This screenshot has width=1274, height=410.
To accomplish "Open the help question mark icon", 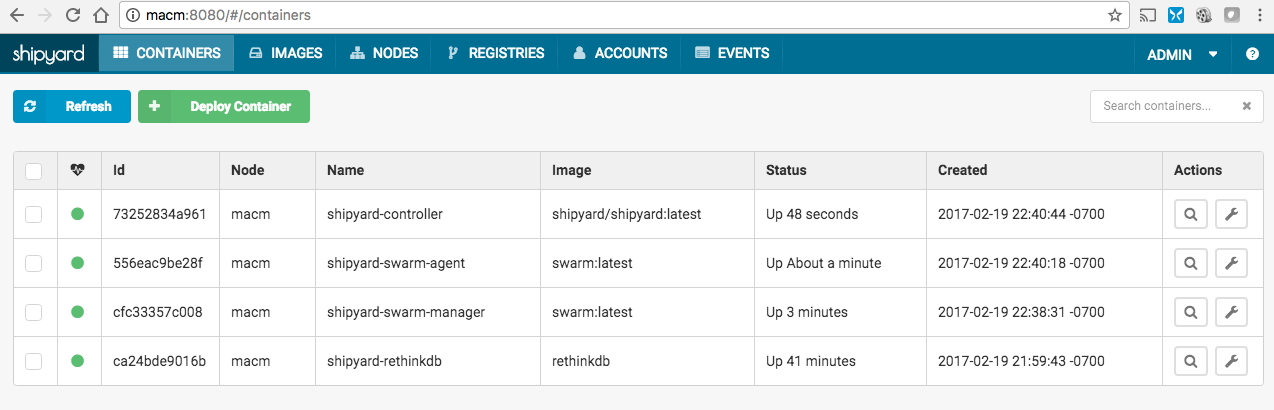I will (x=1252, y=54).
